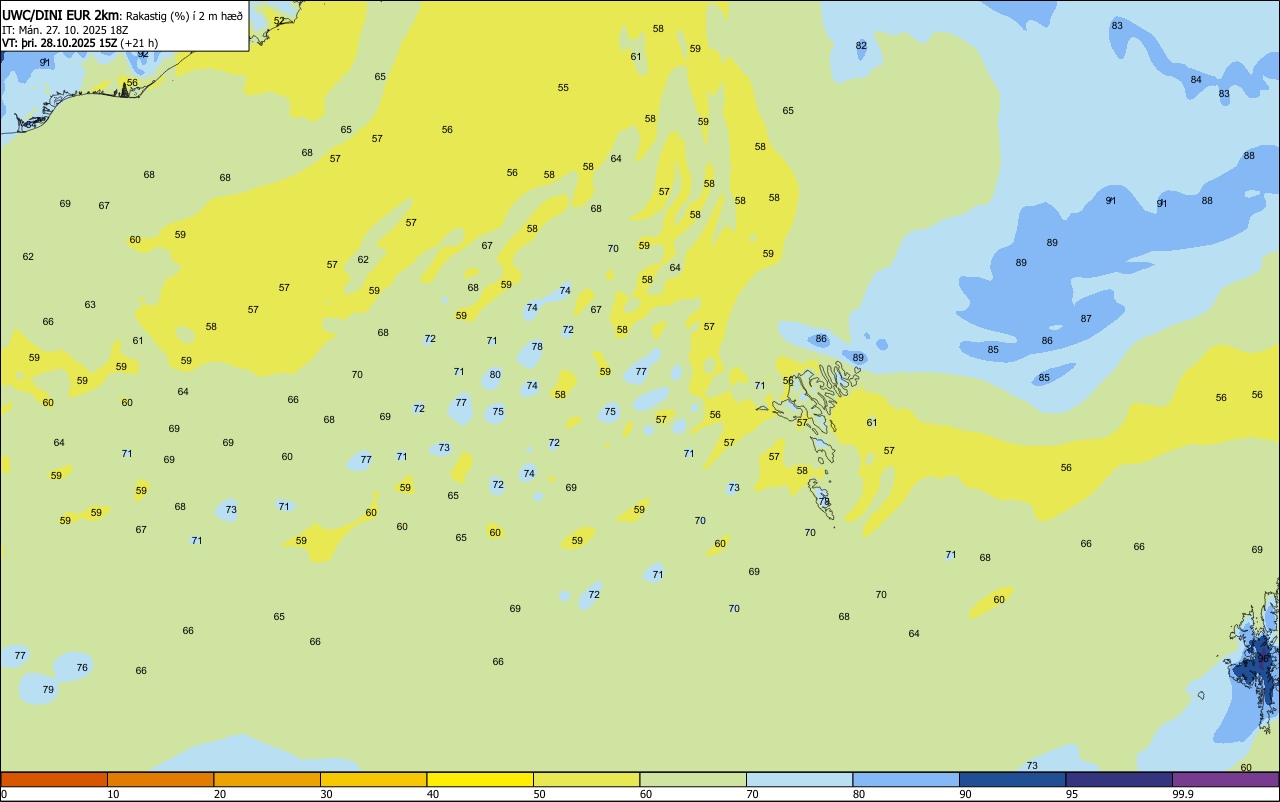
Task: Click the '40' legend tick label
Action: click(433, 794)
